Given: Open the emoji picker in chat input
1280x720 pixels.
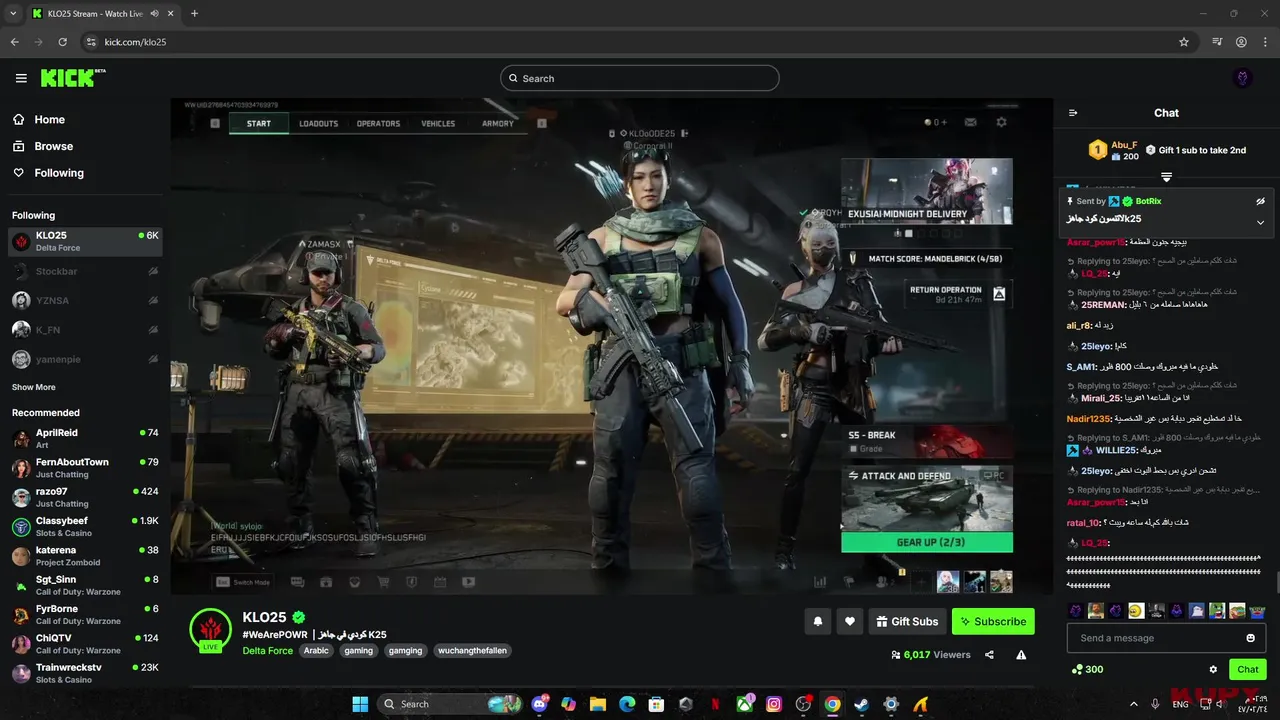Looking at the screenshot, I should coord(1250,638).
